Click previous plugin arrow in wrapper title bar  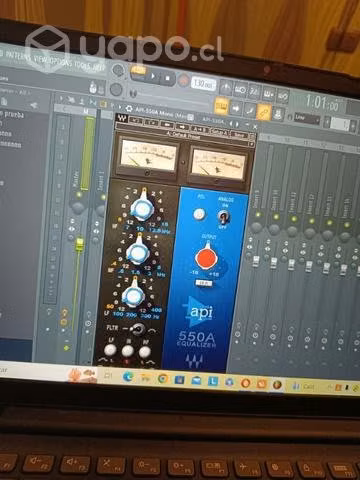pos(232,123)
